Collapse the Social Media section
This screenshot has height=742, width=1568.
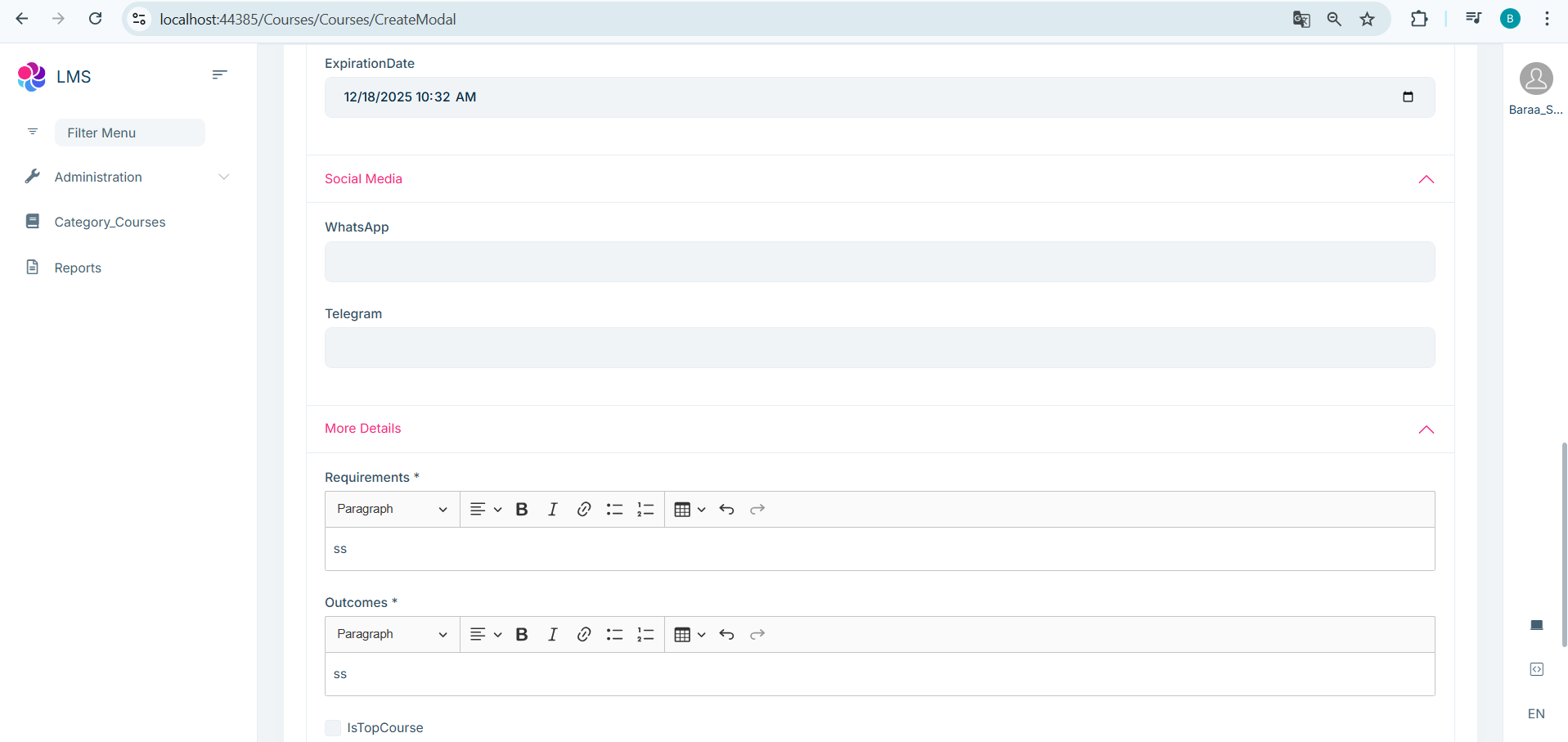click(x=1426, y=179)
